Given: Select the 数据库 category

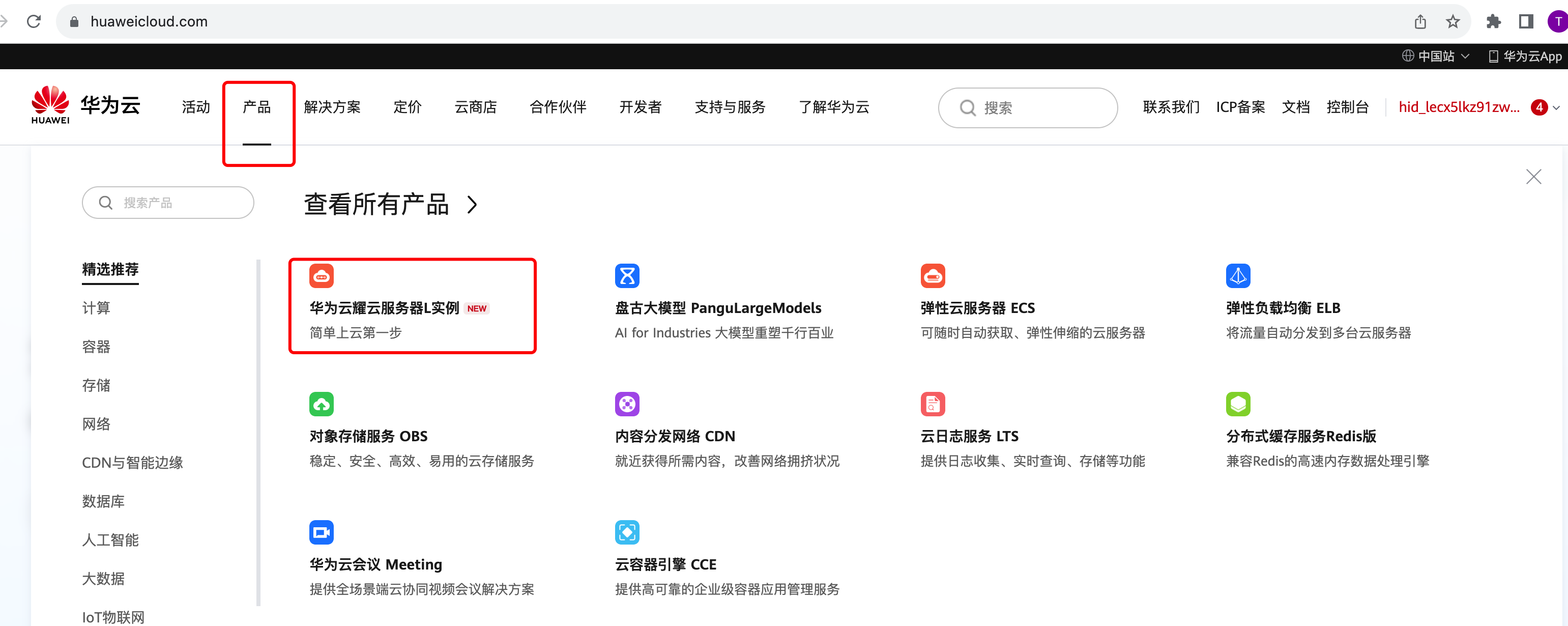Looking at the screenshot, I should pos(103,501).
